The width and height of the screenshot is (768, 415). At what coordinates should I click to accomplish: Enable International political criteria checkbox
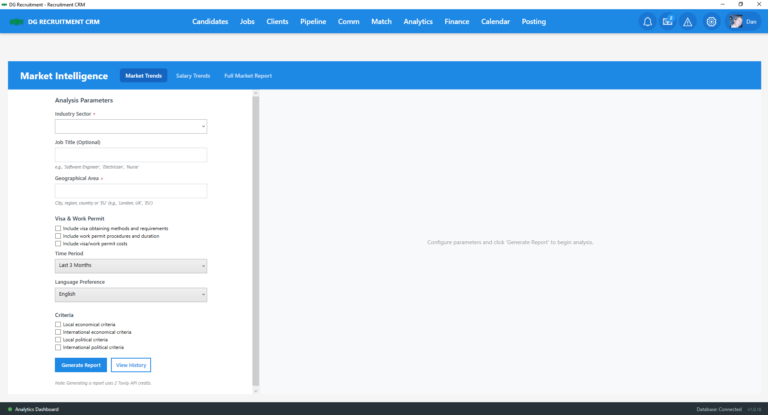(x=58, y=347)
